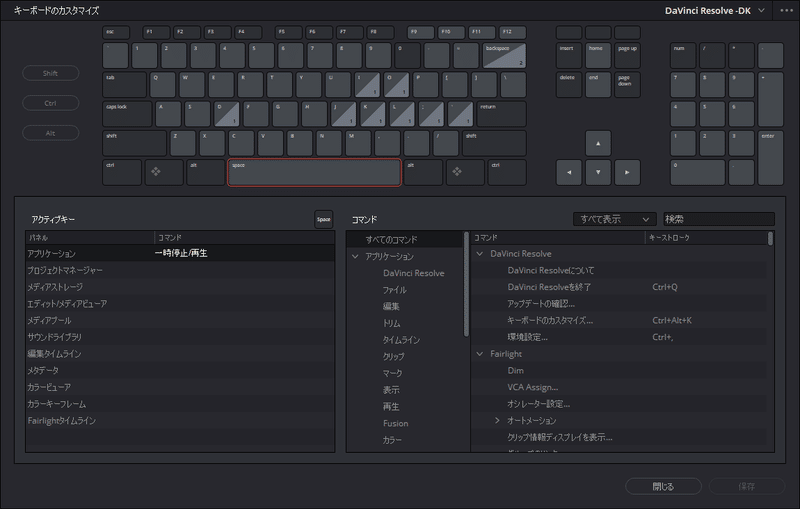
Task: Select the num key on numpad
Action: (x=683, y=56)
